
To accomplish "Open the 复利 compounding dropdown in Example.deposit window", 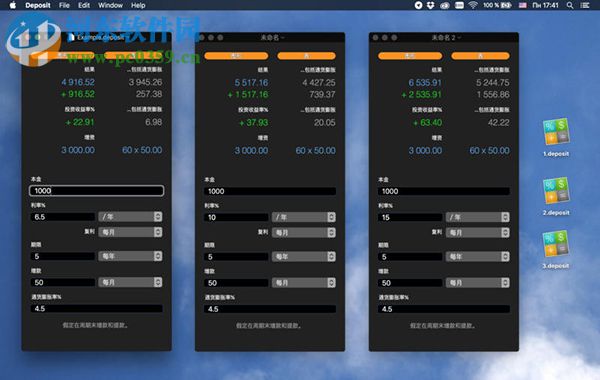I will (x=130, y=232).
